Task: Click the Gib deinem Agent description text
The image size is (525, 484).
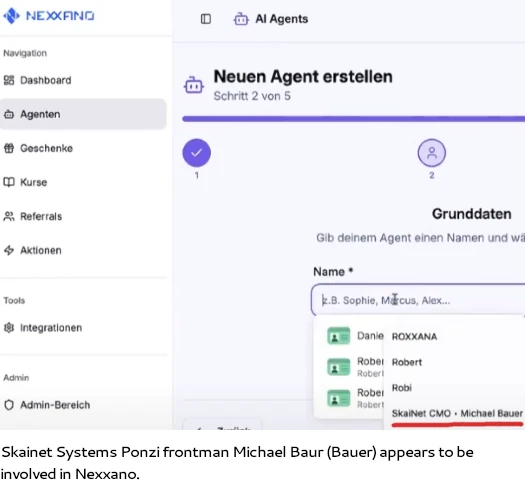Action: pos(421,238)
